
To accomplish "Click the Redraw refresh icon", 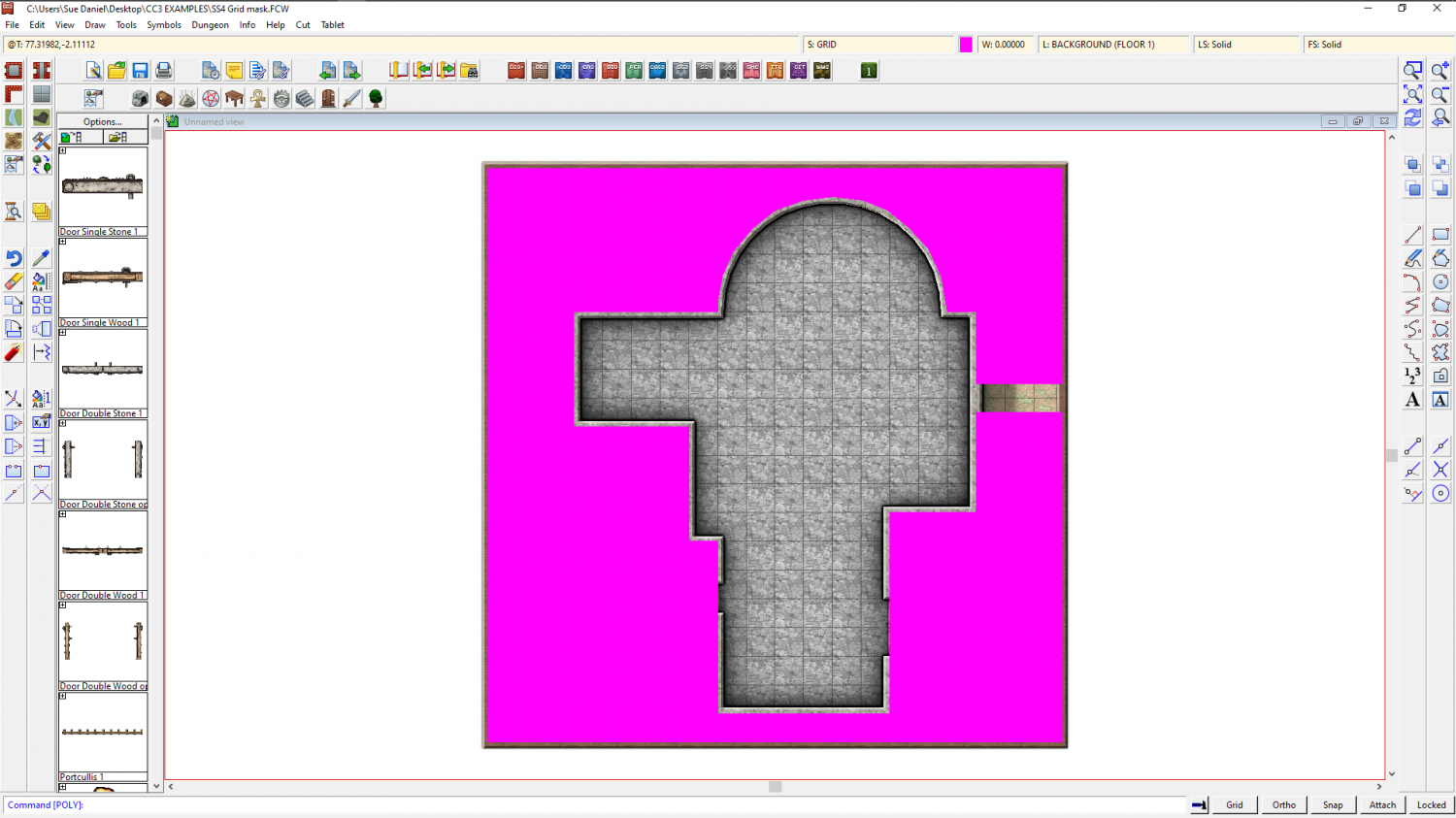I will pos(1412,117).
